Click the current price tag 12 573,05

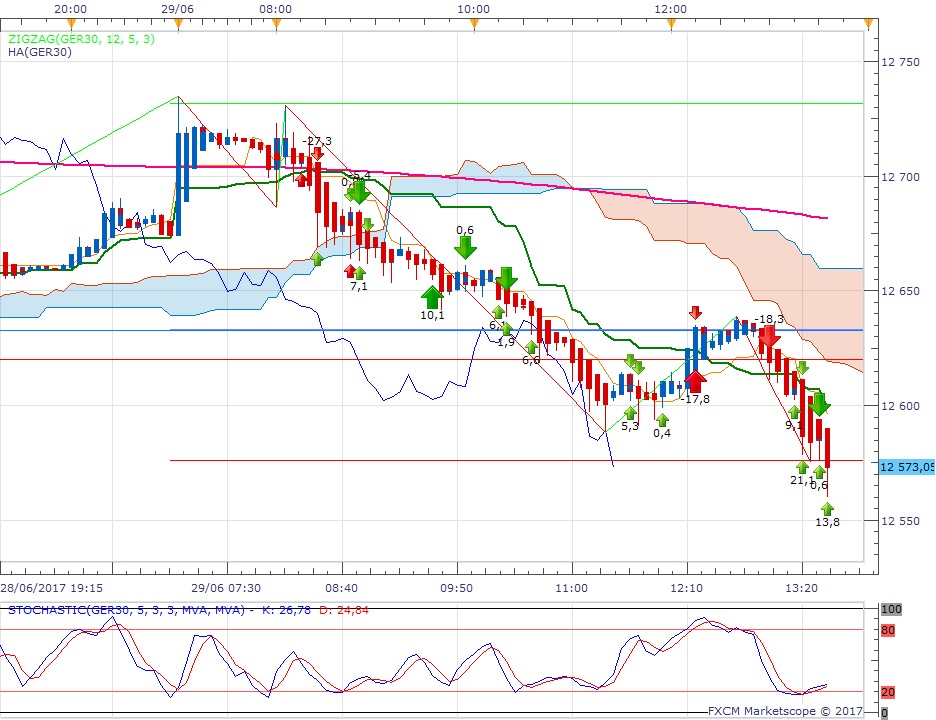pos(907,467)
